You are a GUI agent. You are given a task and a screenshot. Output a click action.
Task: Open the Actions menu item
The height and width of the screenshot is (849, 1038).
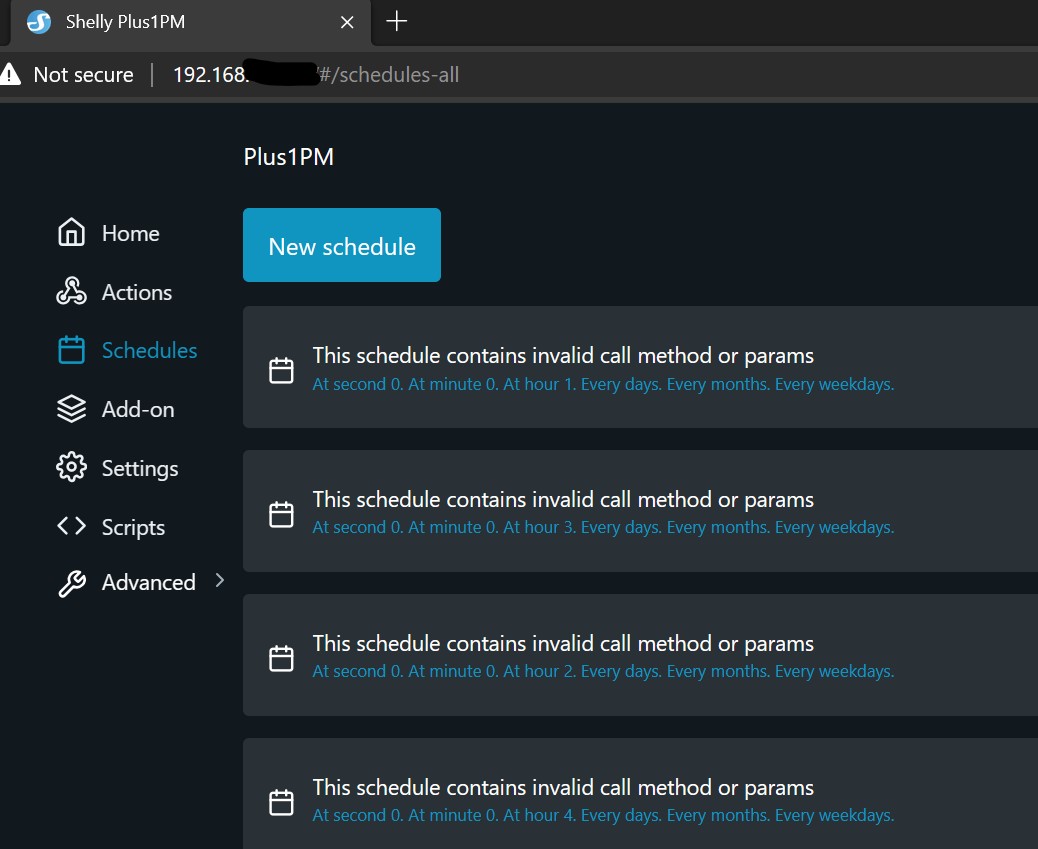click(x=136, y=292)
